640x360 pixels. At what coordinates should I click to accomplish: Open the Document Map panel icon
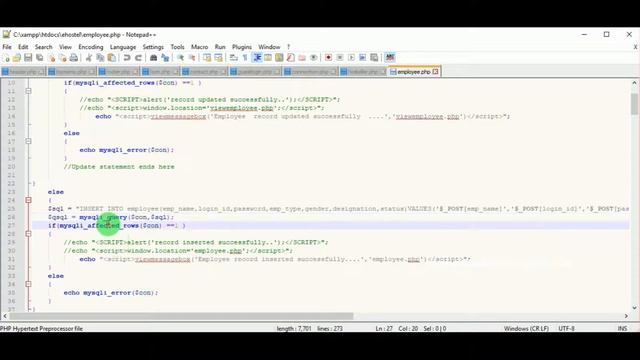pos(279,58)
